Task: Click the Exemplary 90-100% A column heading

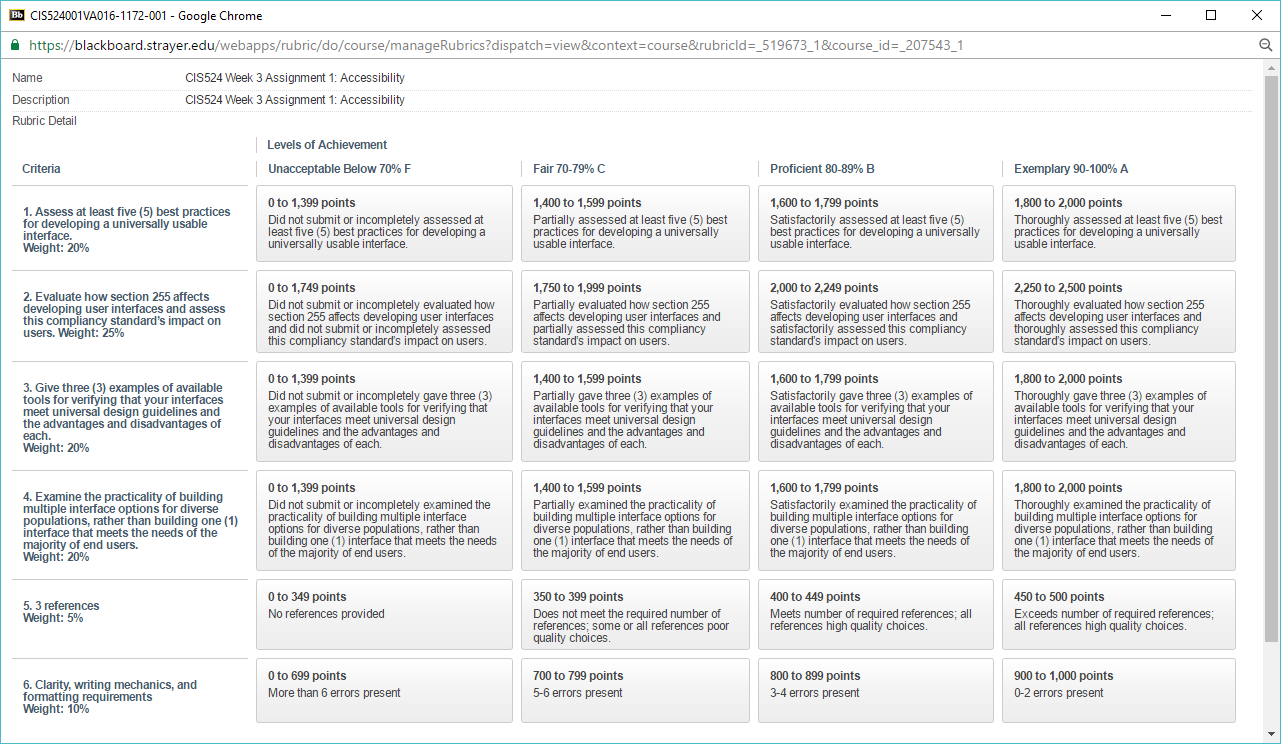Action: click(1070, 169)
